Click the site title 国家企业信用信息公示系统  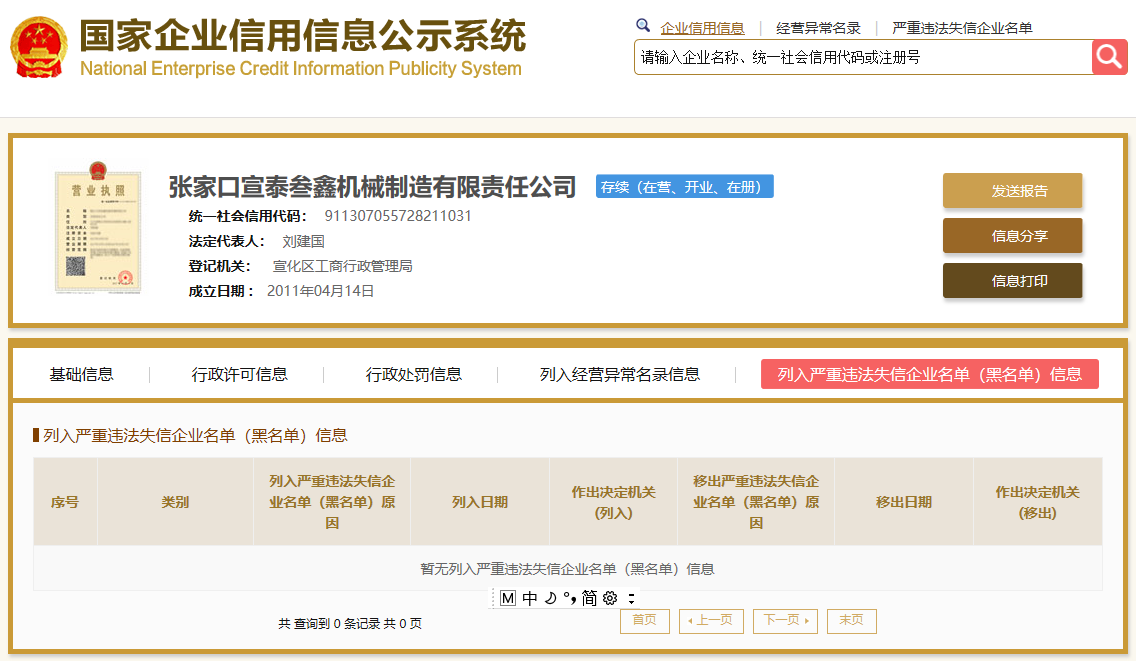303,36
